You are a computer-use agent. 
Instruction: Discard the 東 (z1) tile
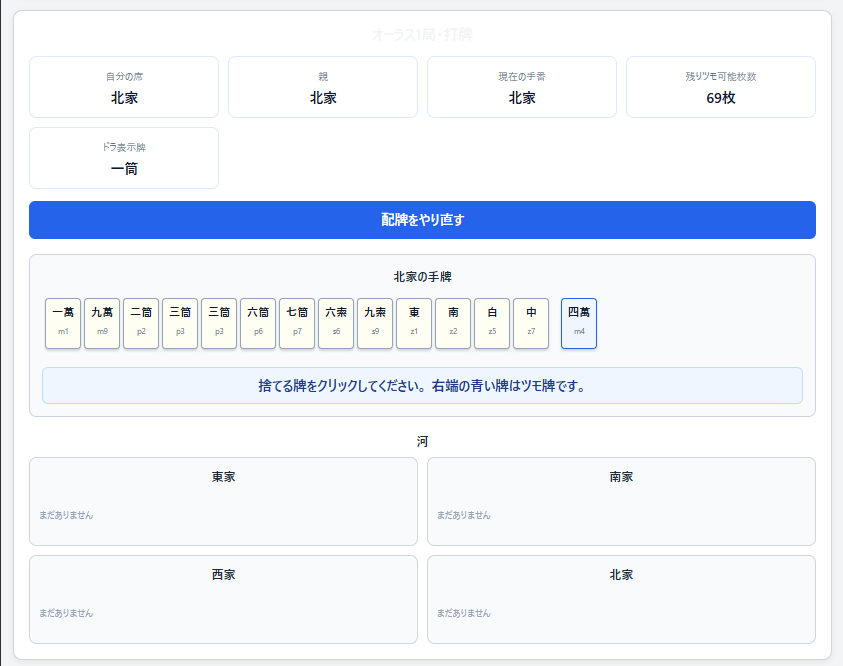pos(414,324)
